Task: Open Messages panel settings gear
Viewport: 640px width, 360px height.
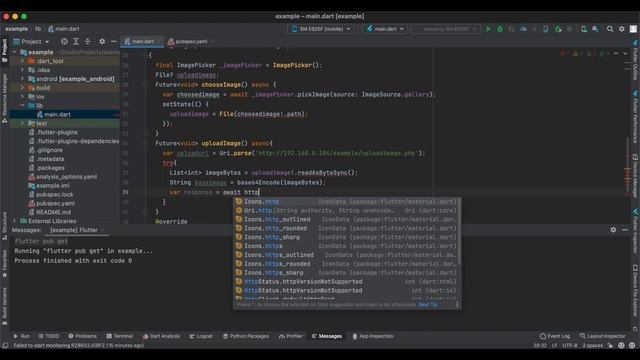Action: pyautogui.click(x=613, y=230)
